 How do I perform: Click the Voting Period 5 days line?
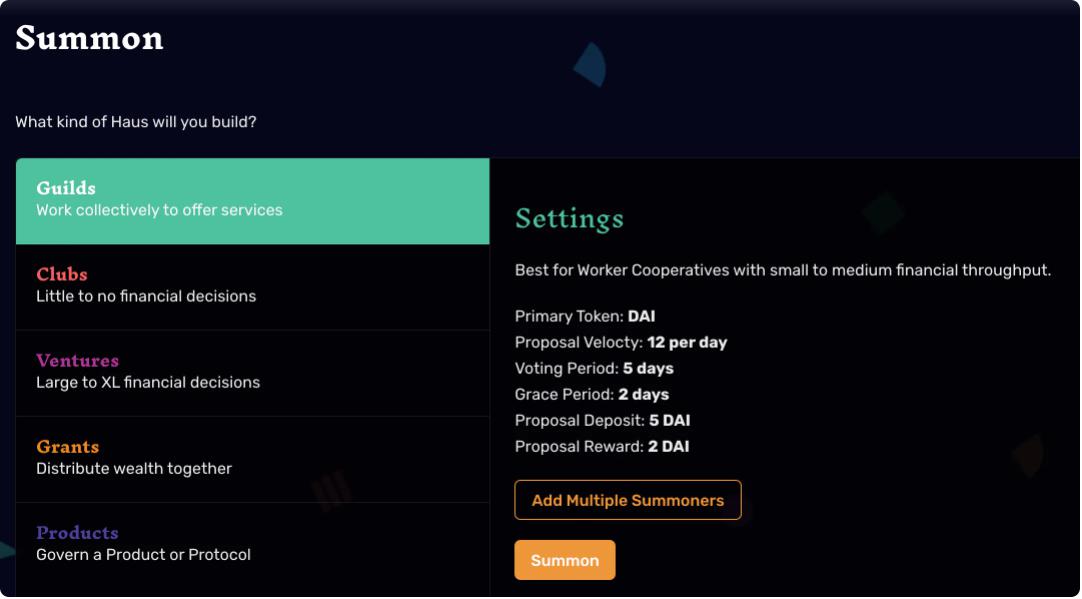click(594, 369)
